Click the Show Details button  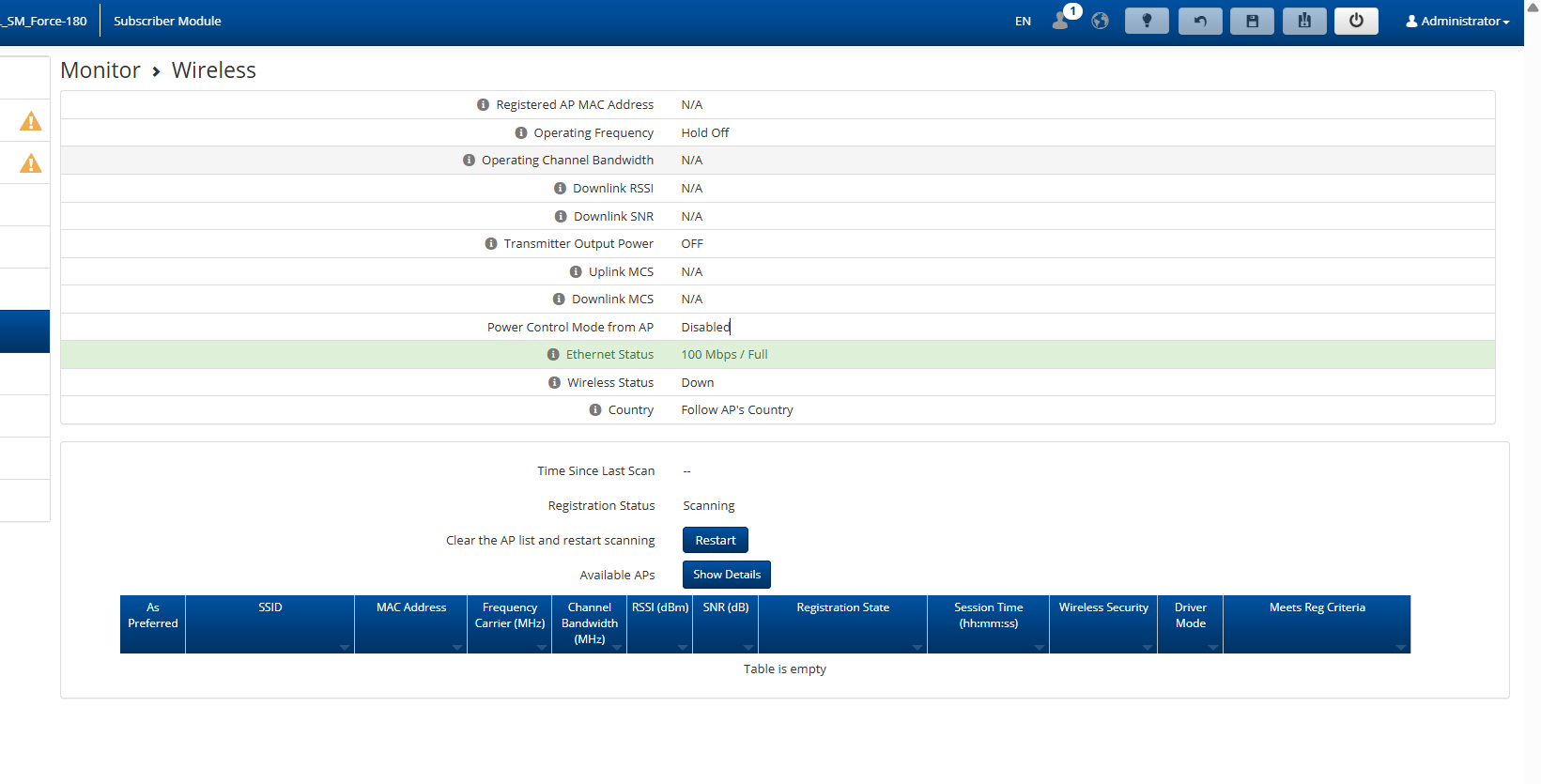click(x=726, y=575)
